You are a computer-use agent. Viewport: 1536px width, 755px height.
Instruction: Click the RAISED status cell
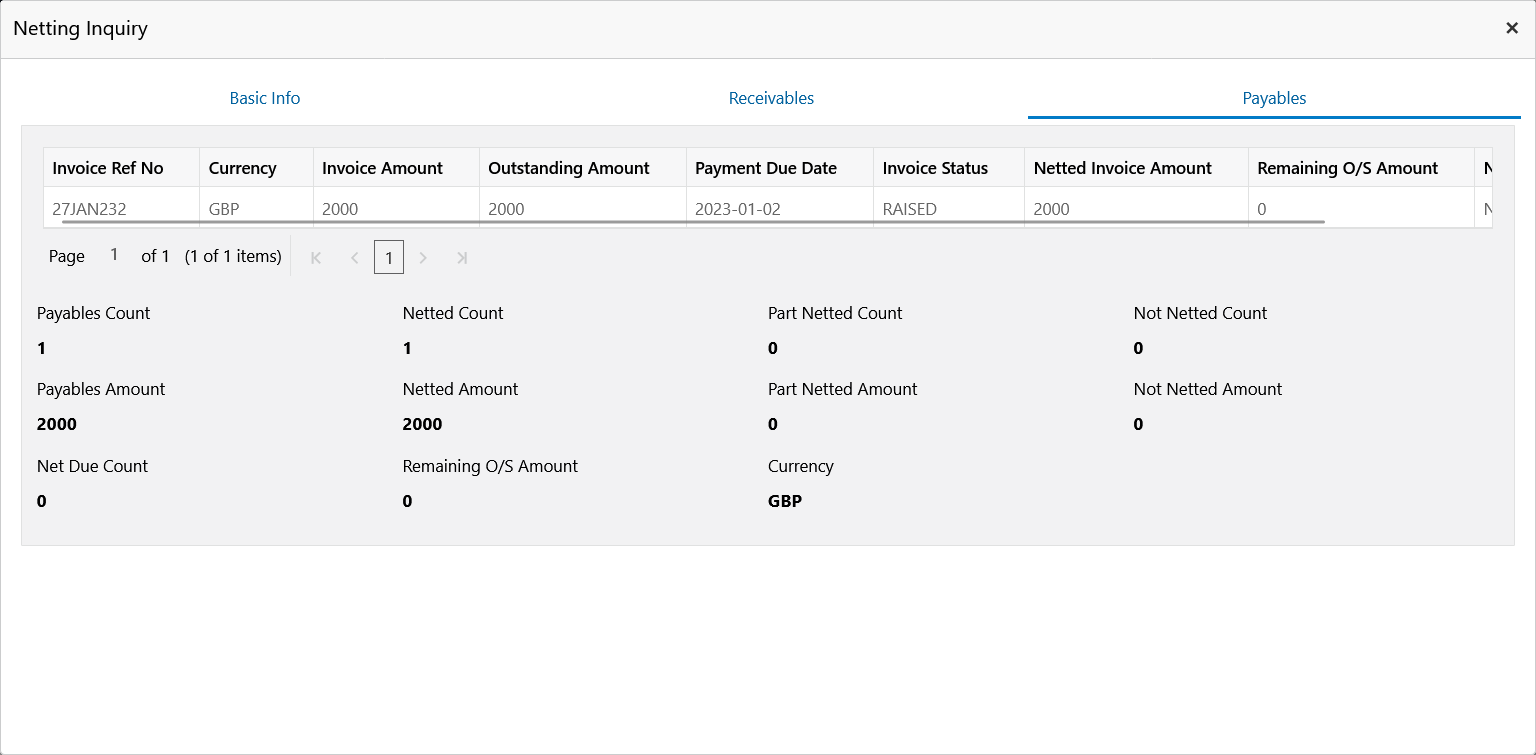pos(949,208)
